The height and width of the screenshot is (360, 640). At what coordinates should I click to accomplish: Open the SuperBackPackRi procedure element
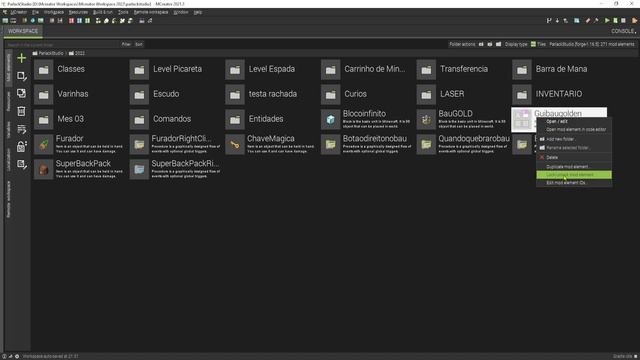(175, 169)
